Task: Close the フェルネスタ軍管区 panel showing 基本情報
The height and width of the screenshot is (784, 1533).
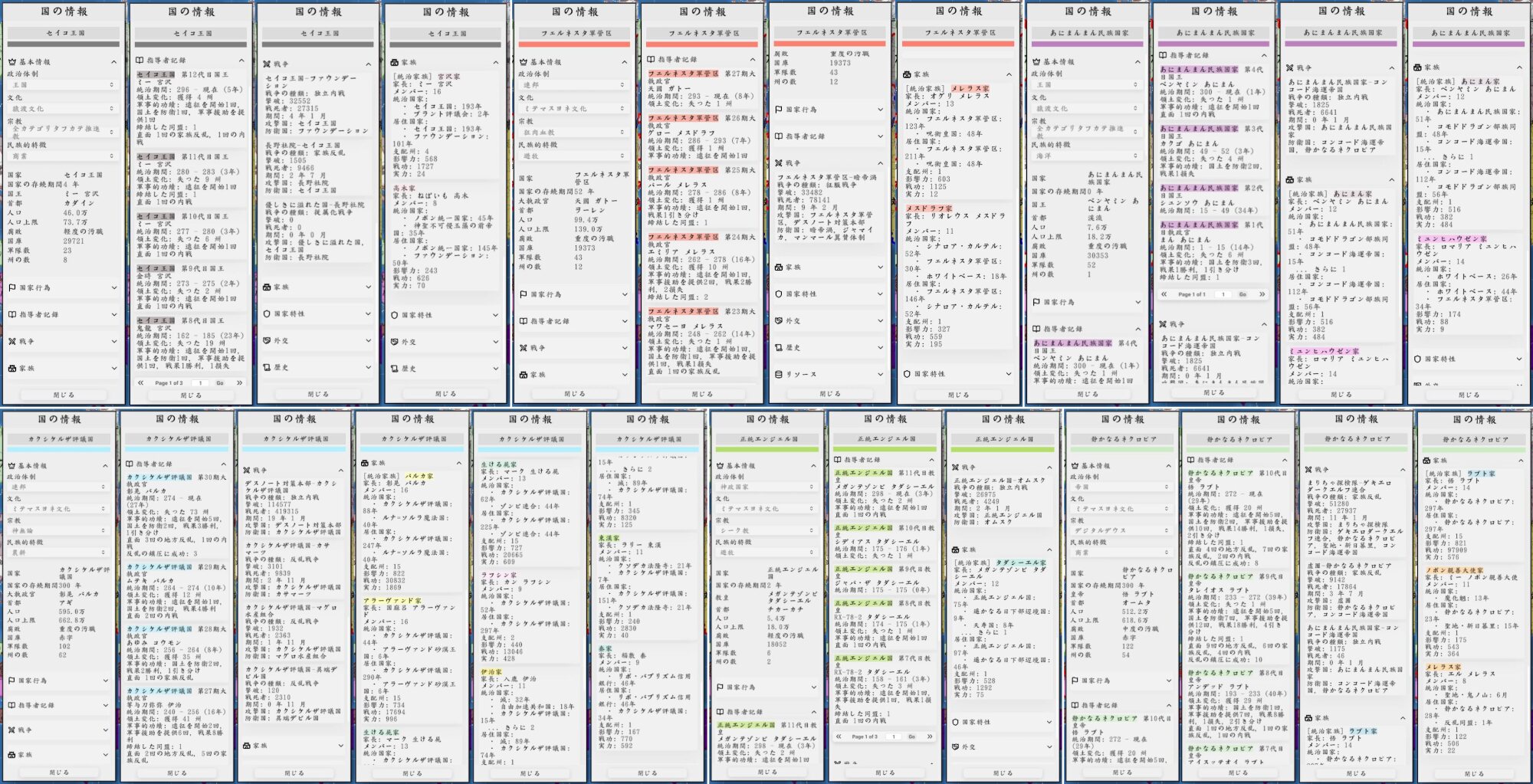Action: [x=574, y=394]
